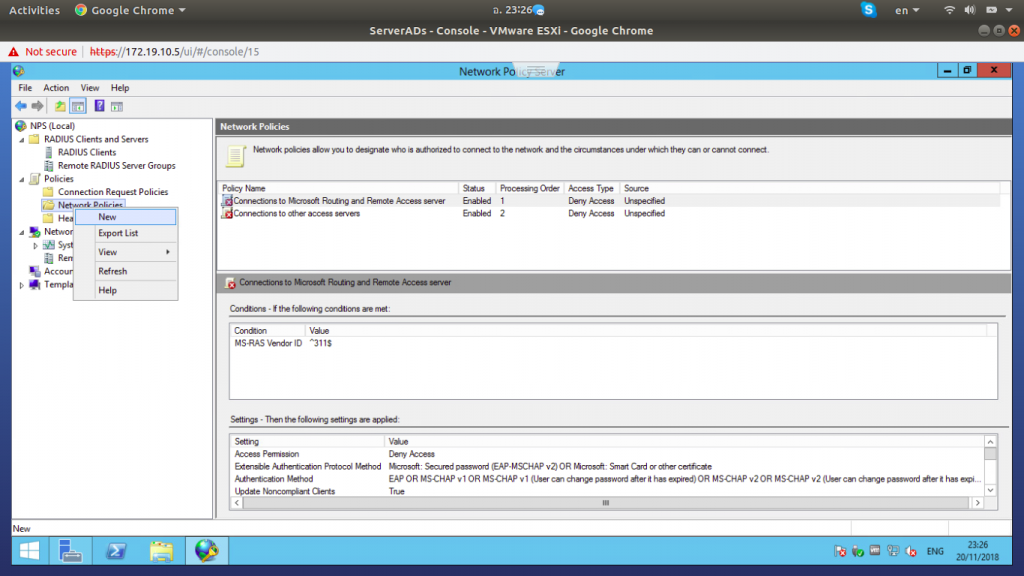The width and height of the screenshot is (1024, 576).
Task: Open the Action Center flag tray icon
Action: pos(840,552)
